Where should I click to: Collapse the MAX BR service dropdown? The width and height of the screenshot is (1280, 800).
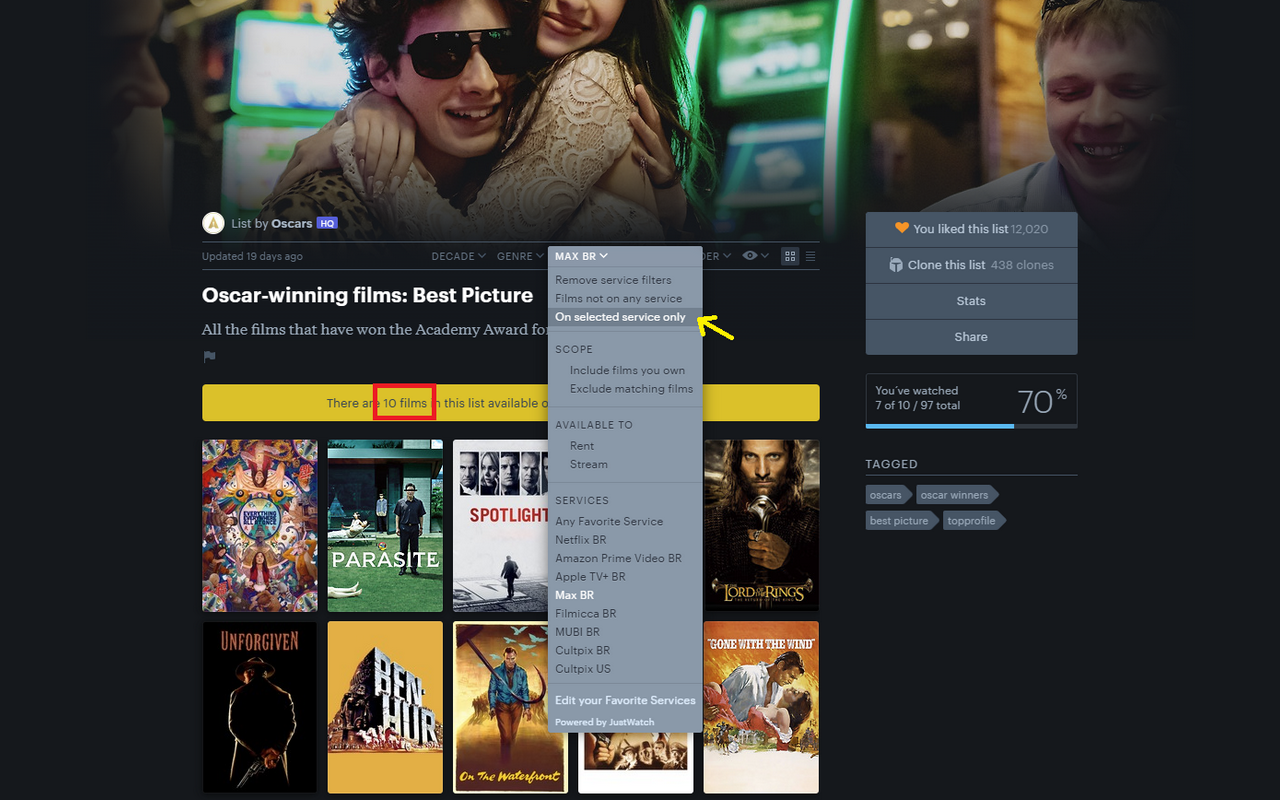(x=582, y=257)
